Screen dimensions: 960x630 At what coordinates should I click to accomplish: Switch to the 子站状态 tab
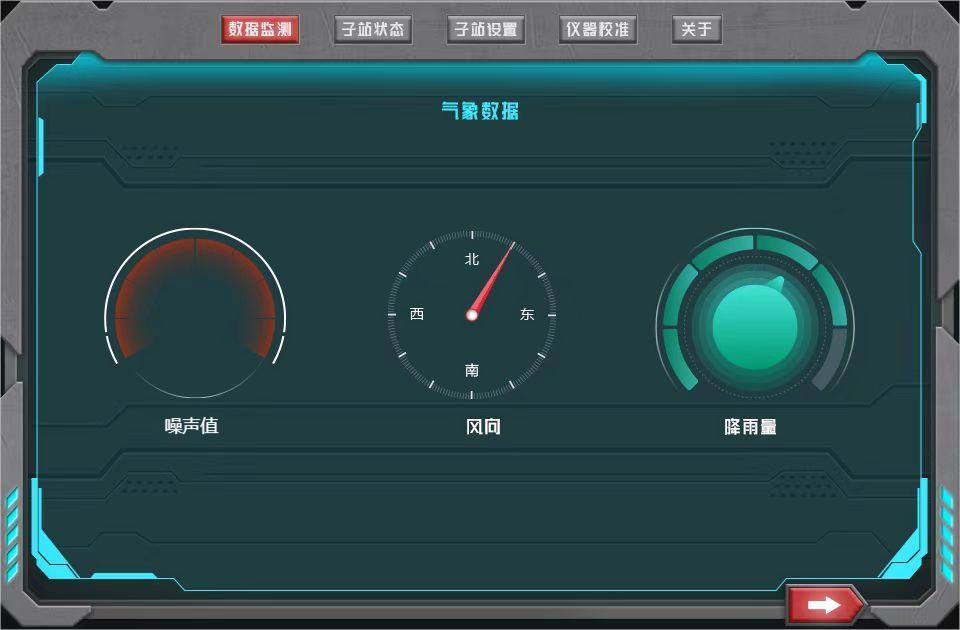pos(373,29)
